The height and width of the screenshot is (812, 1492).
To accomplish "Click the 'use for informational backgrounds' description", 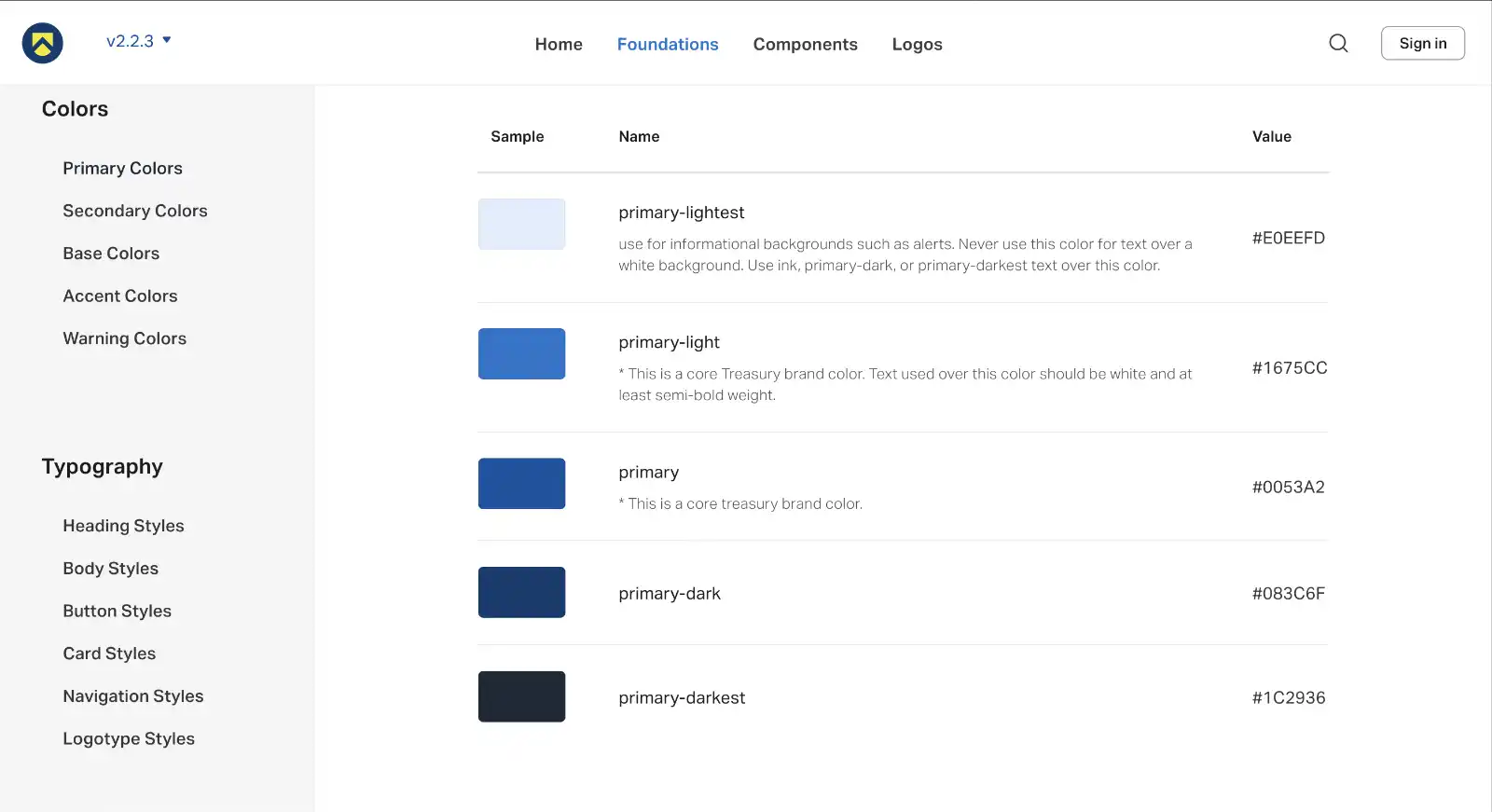I will click(x=905, y=255).
